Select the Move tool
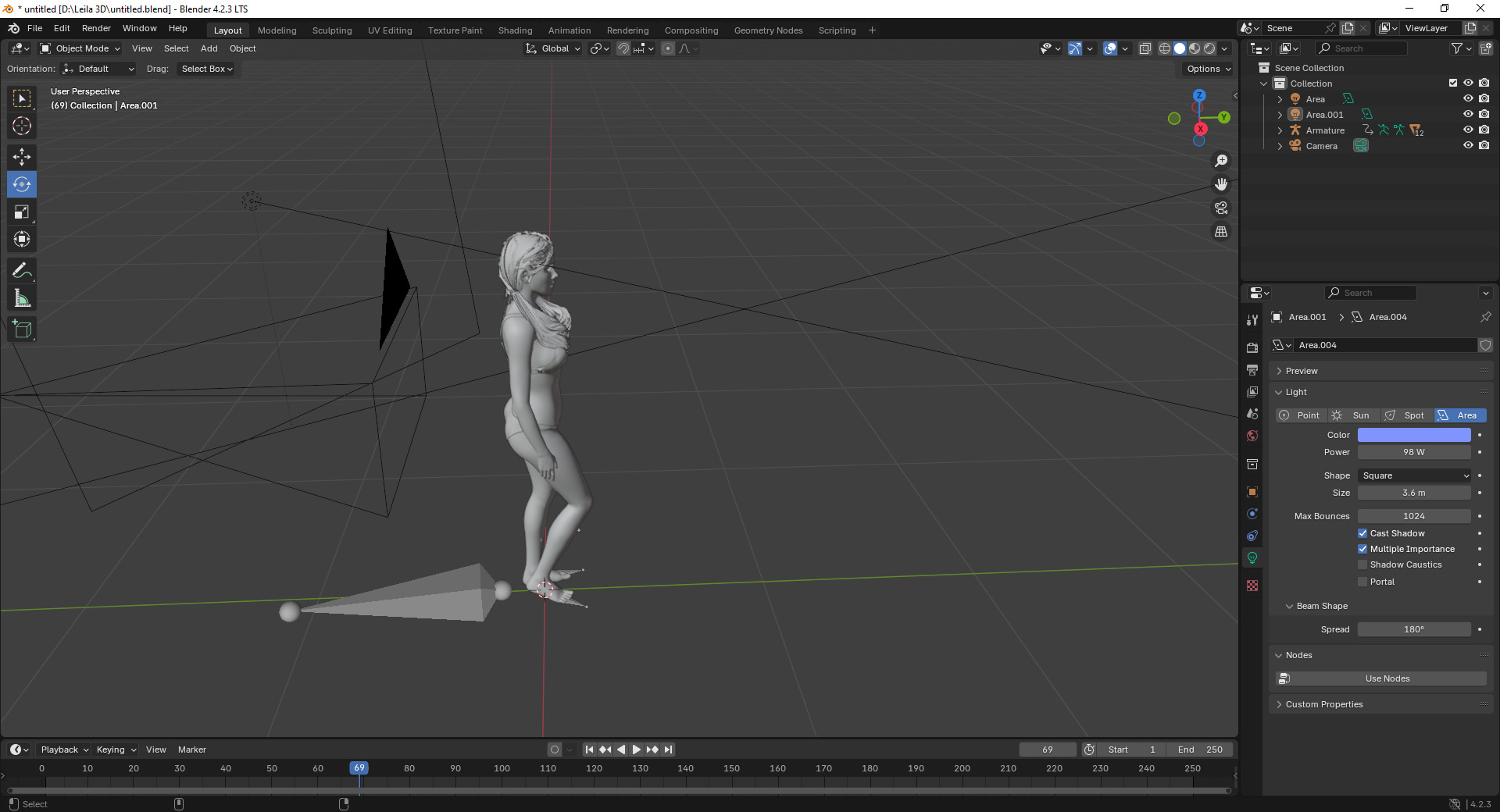The height and width of the screenshot is (812, 1500). coord(22,157)
